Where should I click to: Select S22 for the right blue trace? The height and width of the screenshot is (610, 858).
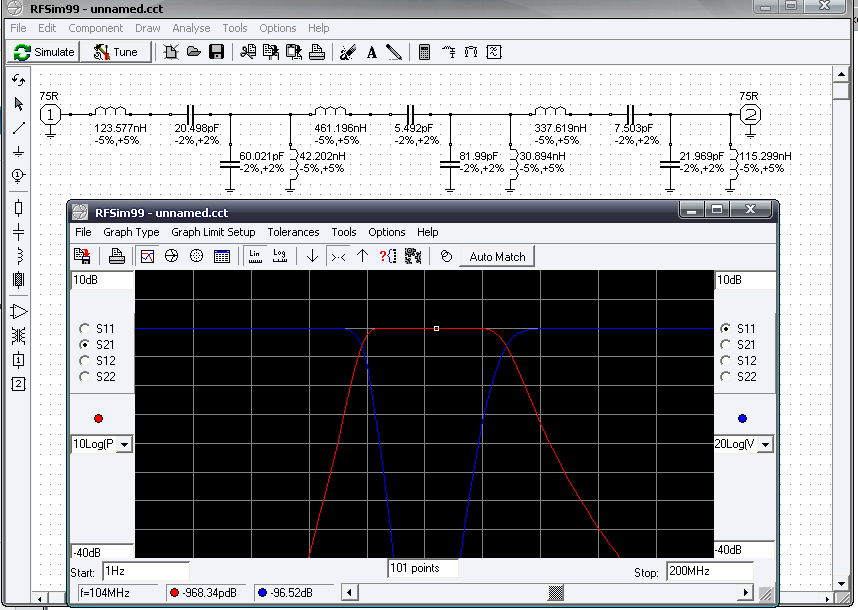click(725, 376)
